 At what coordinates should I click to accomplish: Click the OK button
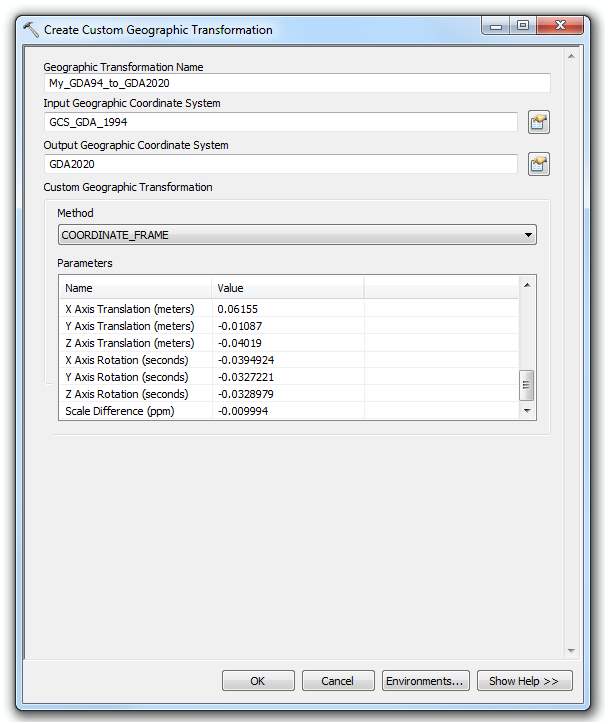tap(258, 681)
